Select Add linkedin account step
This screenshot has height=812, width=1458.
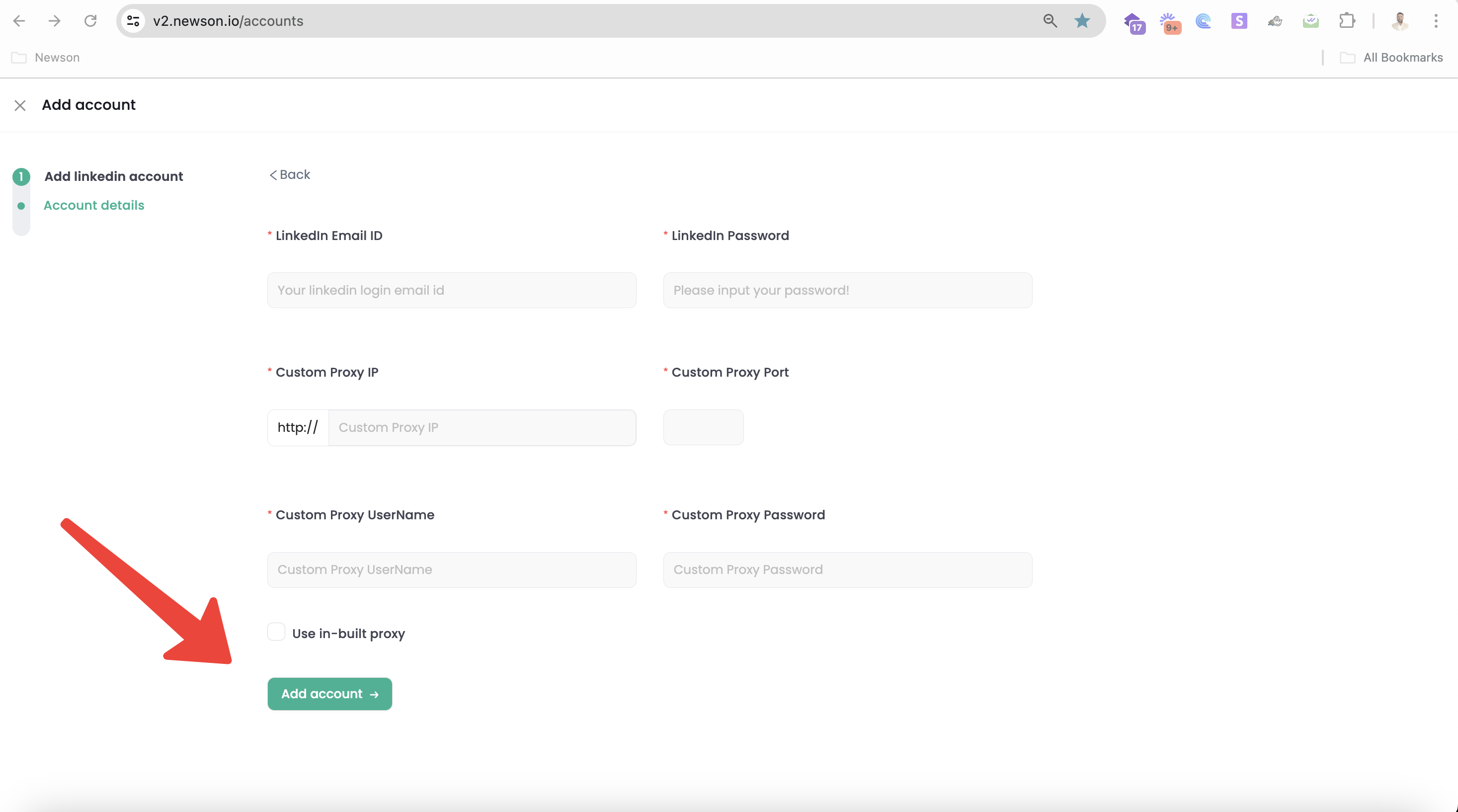(x=113, y=176)
